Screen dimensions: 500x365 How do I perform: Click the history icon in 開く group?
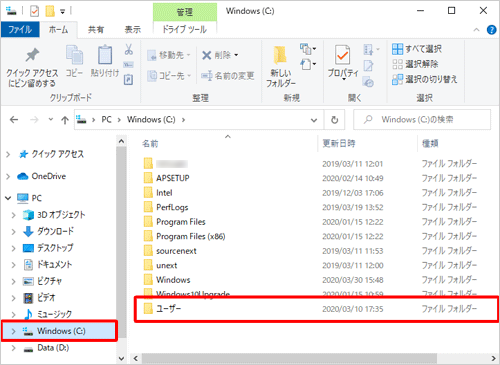tap(368, 82)
